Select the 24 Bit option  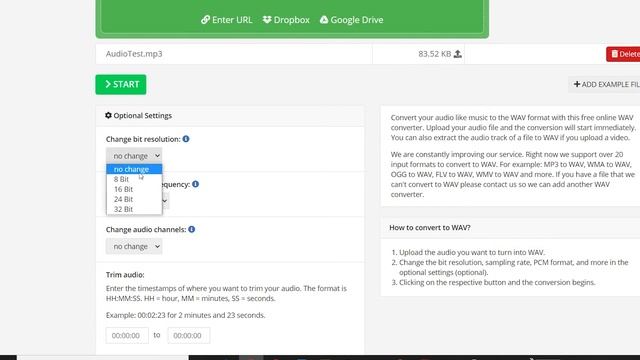click(134, 199)
